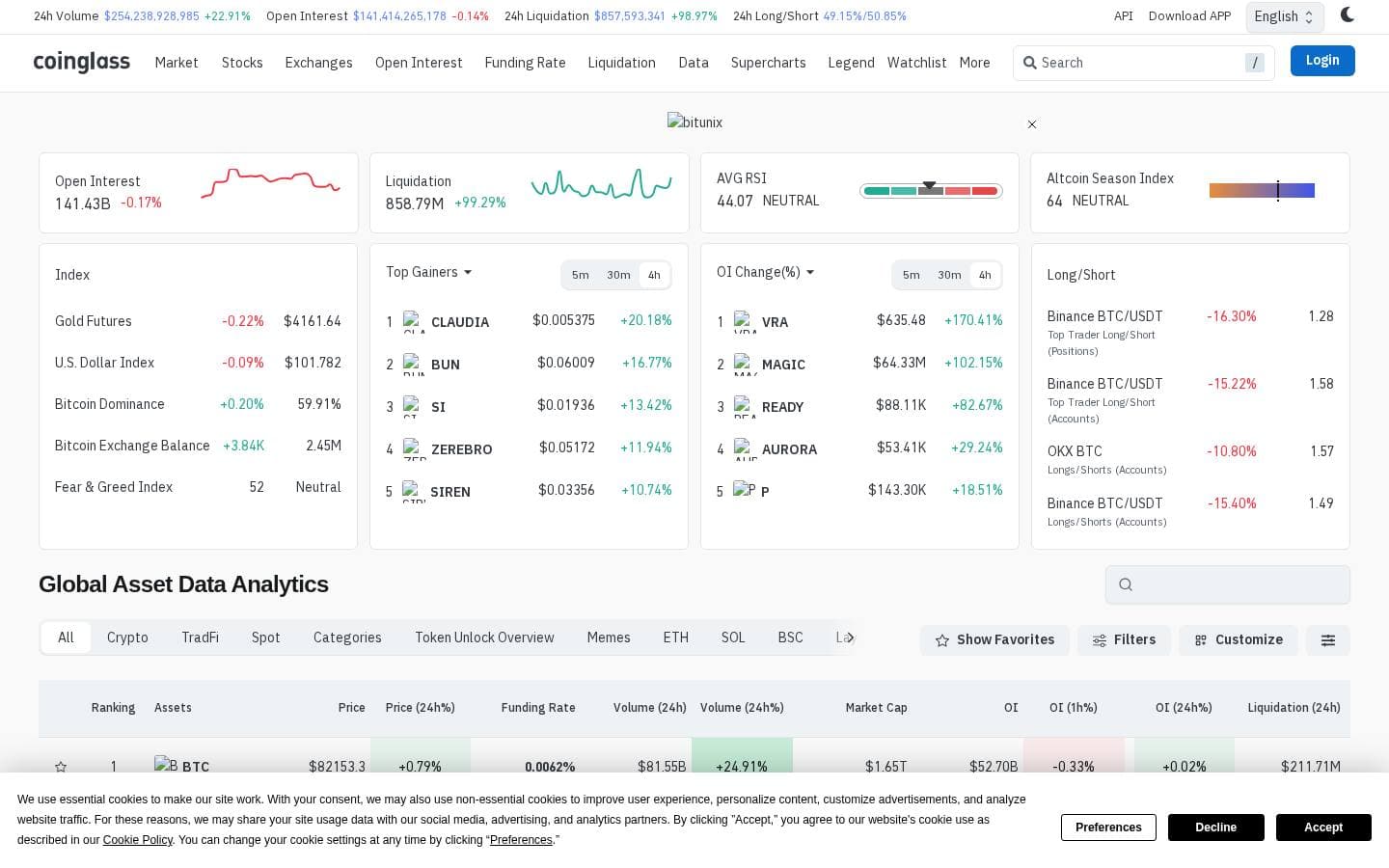Open the OI Change(%) dropdown
Image resolution: width=1389 pixels, height=868 pixels.
tap(766, 272)
